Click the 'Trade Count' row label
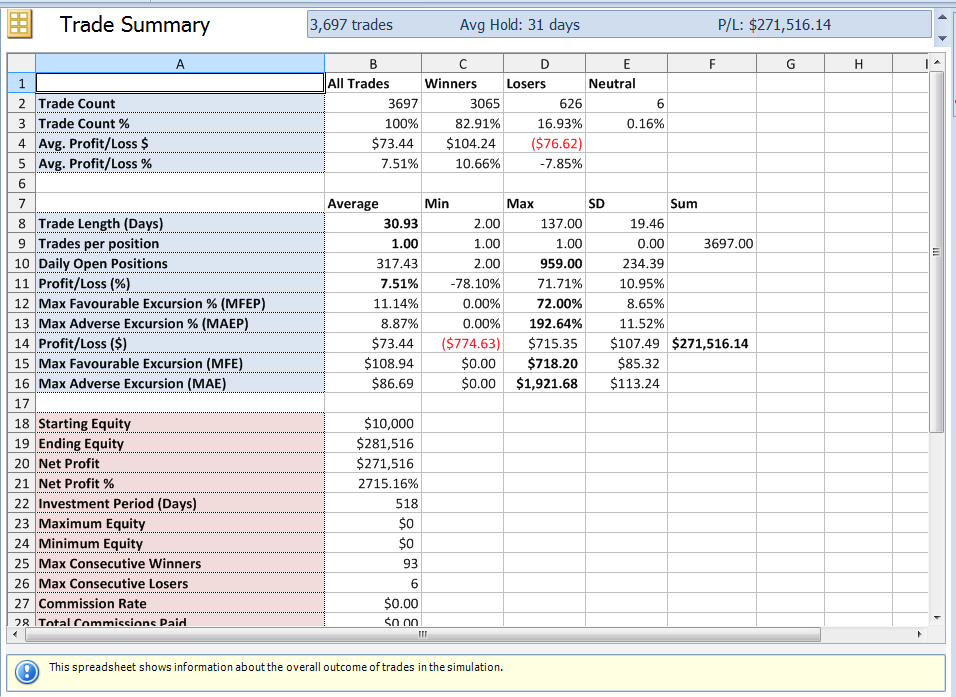Image resolution: width=956 pixels, height=697 pixels. (x=180, y=104)
